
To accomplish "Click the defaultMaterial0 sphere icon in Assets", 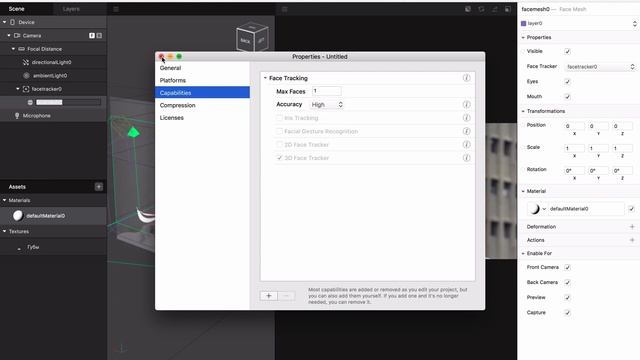I will pos(18,216).
